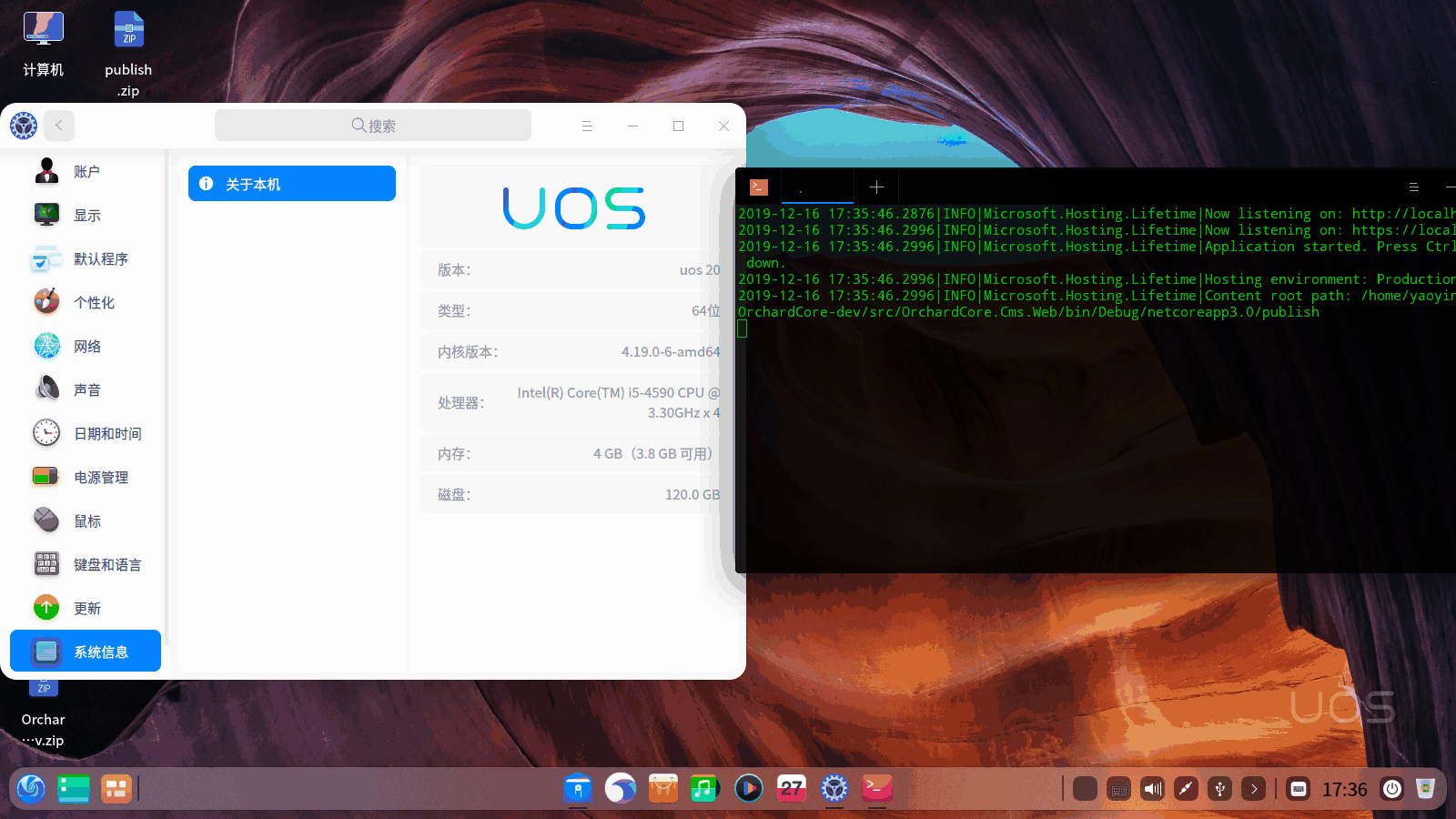This screenshot has width=1456, height=819.
Task: Select 系统信息 in settings sidebar
Action: (x=86, y=652)
